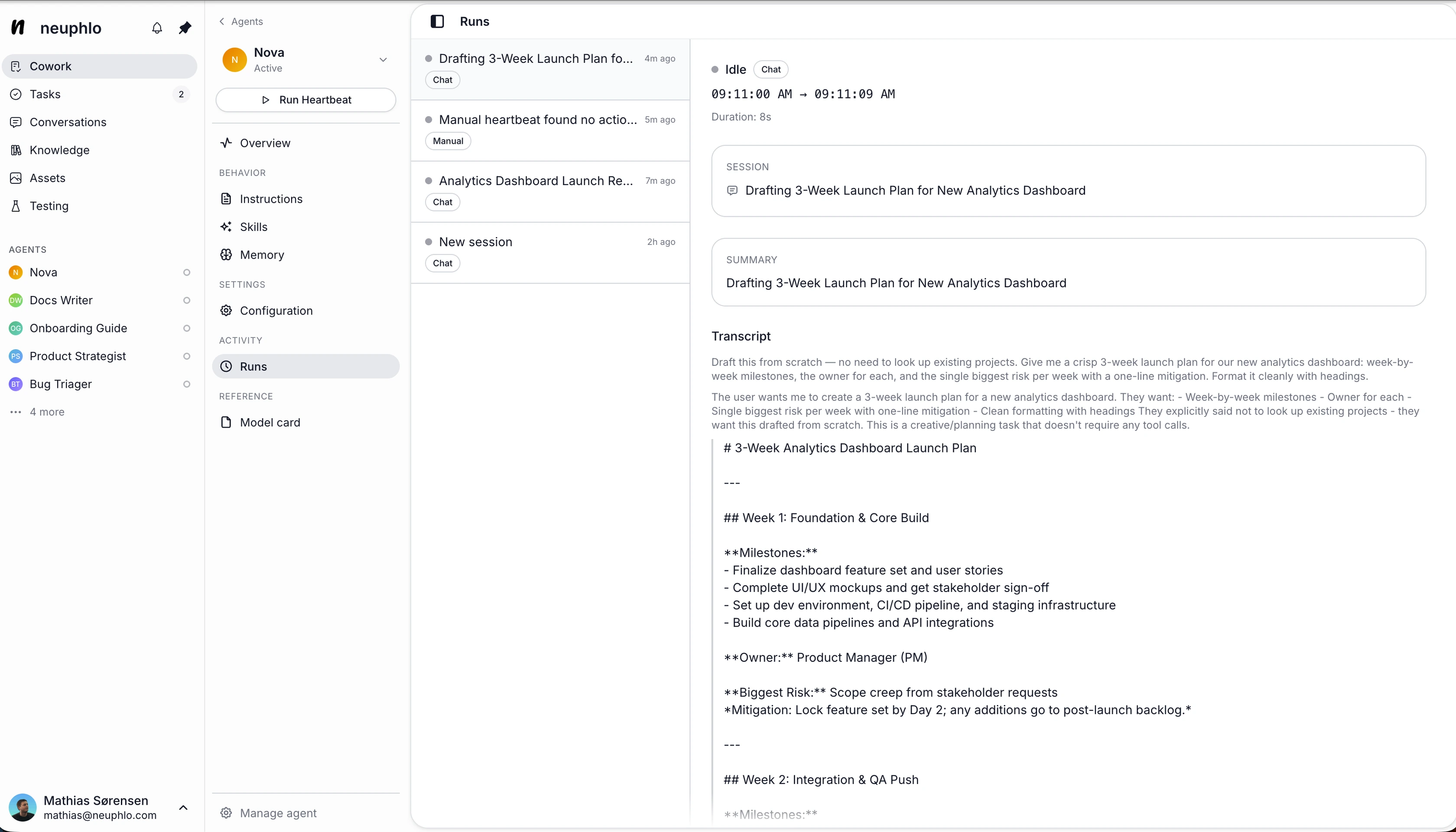Click the status circle next to Product Strategist
The height and width of the screenshot is (832, 1456).
186,357
